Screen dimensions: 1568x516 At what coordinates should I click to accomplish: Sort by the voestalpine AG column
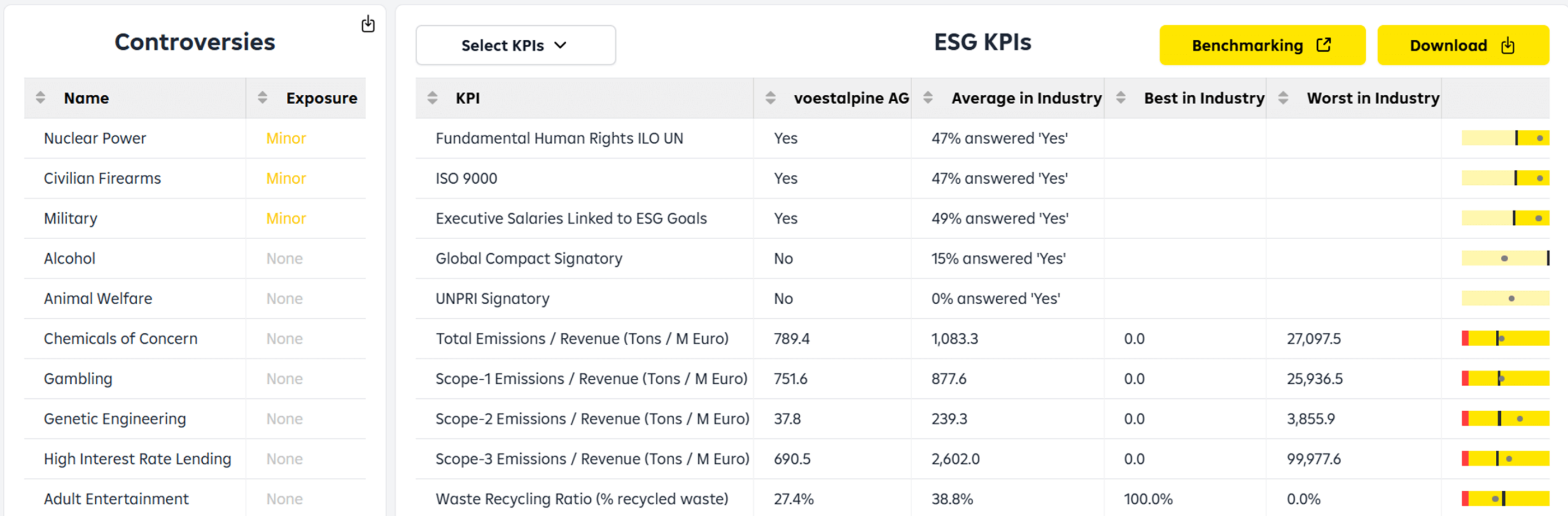click(772, 97)
